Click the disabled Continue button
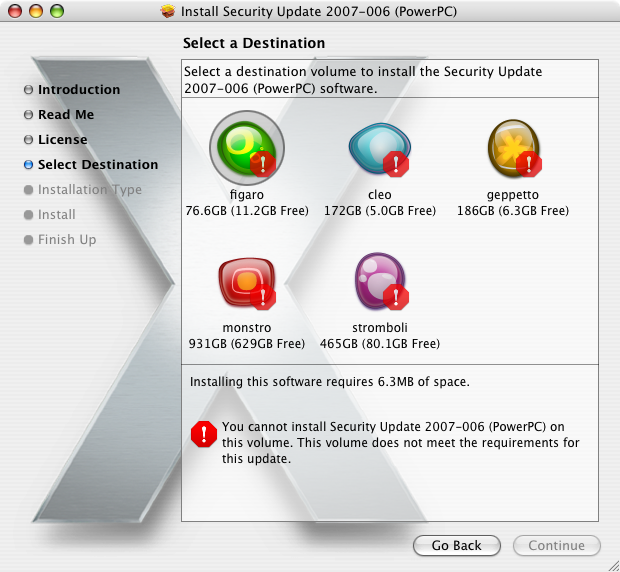620x572 pixels. [x=557, y=546]
